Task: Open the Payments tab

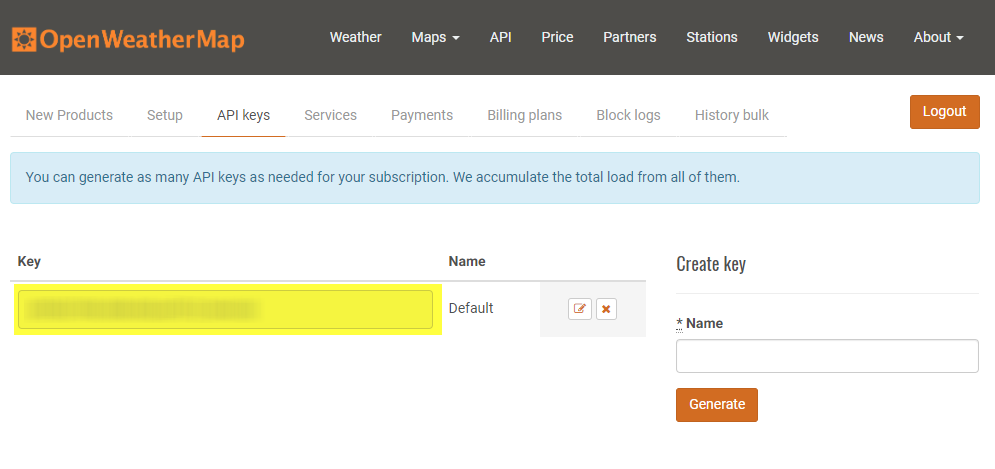Action: pos(421,115)
